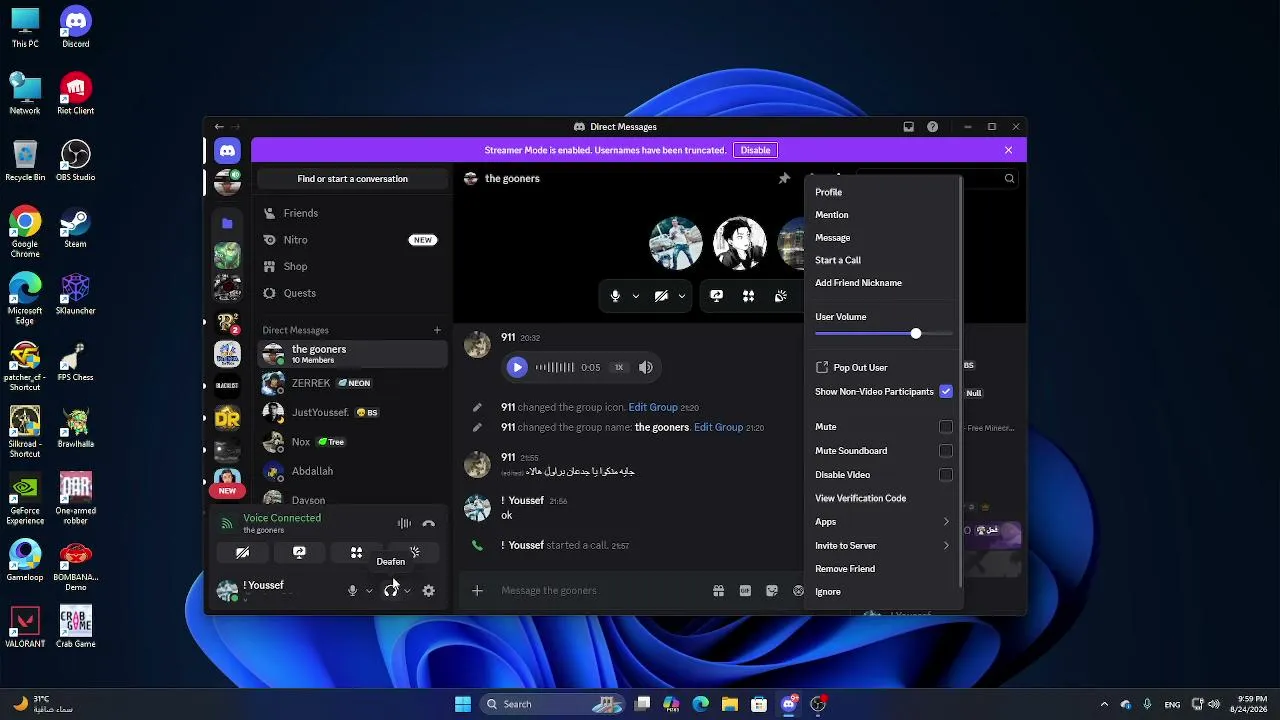Open Steam desktop shortcut
The height and width of the screenshot is (720, 1280).
(75, 227)
